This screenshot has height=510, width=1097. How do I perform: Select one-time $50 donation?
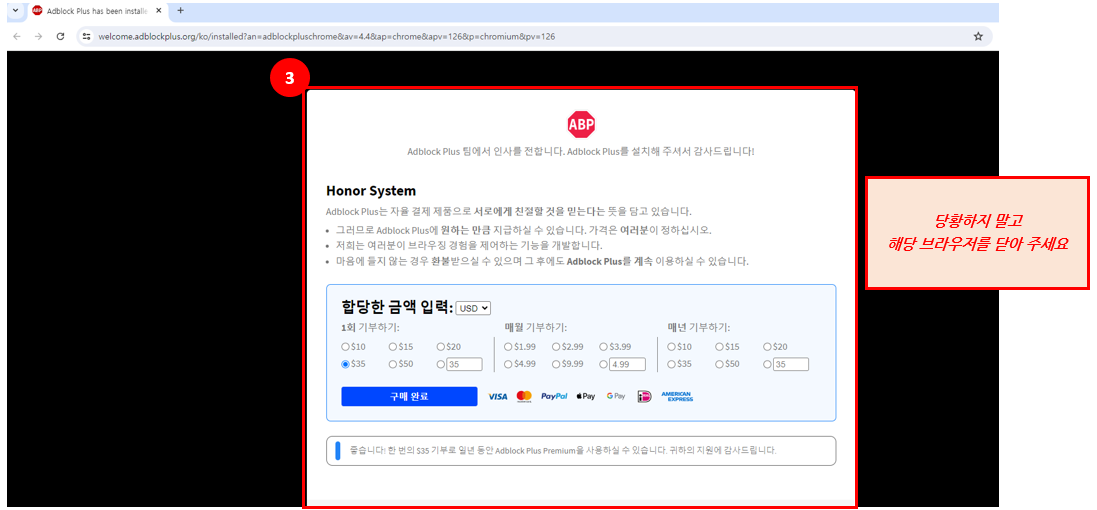[x=392, y=364]
